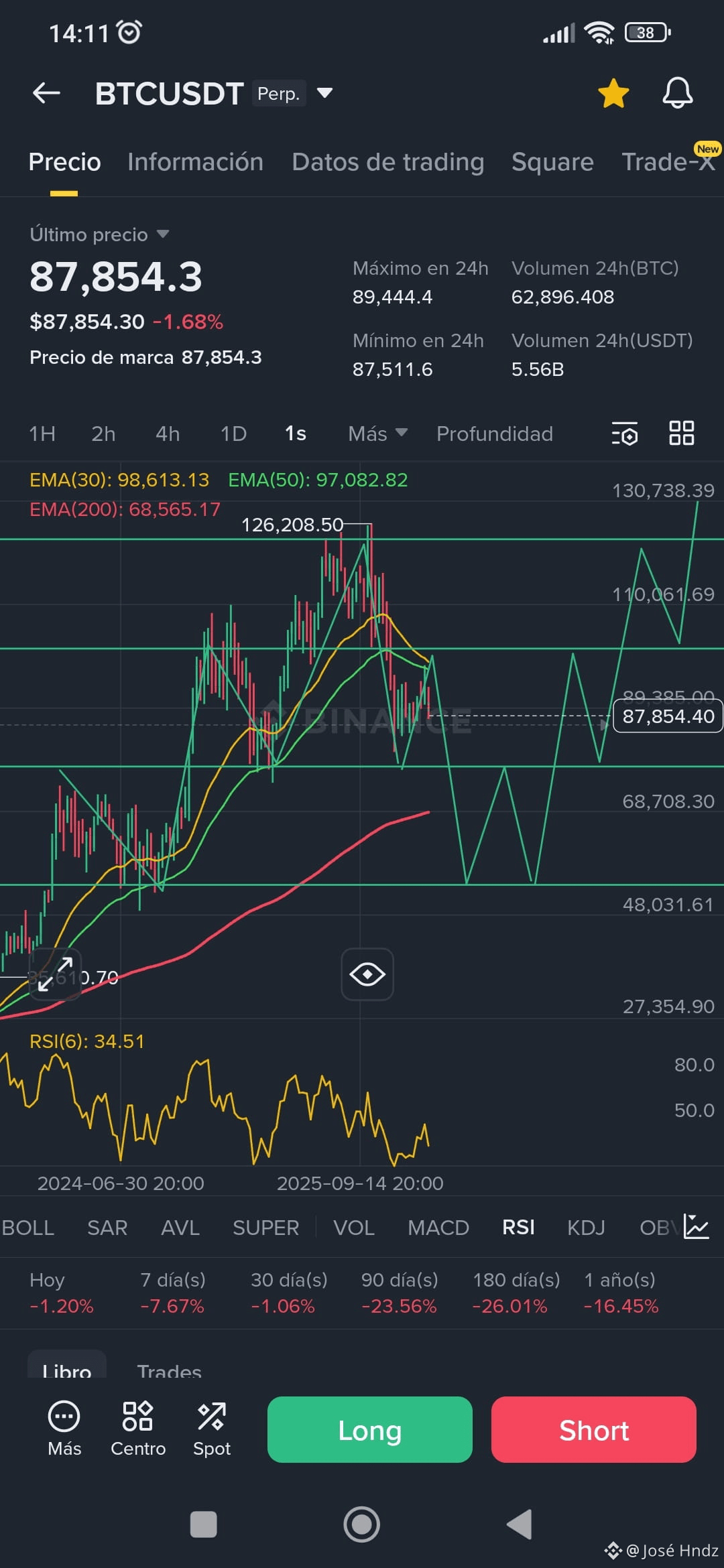Toggle the RSI indicator

(x=518, y=1228)
